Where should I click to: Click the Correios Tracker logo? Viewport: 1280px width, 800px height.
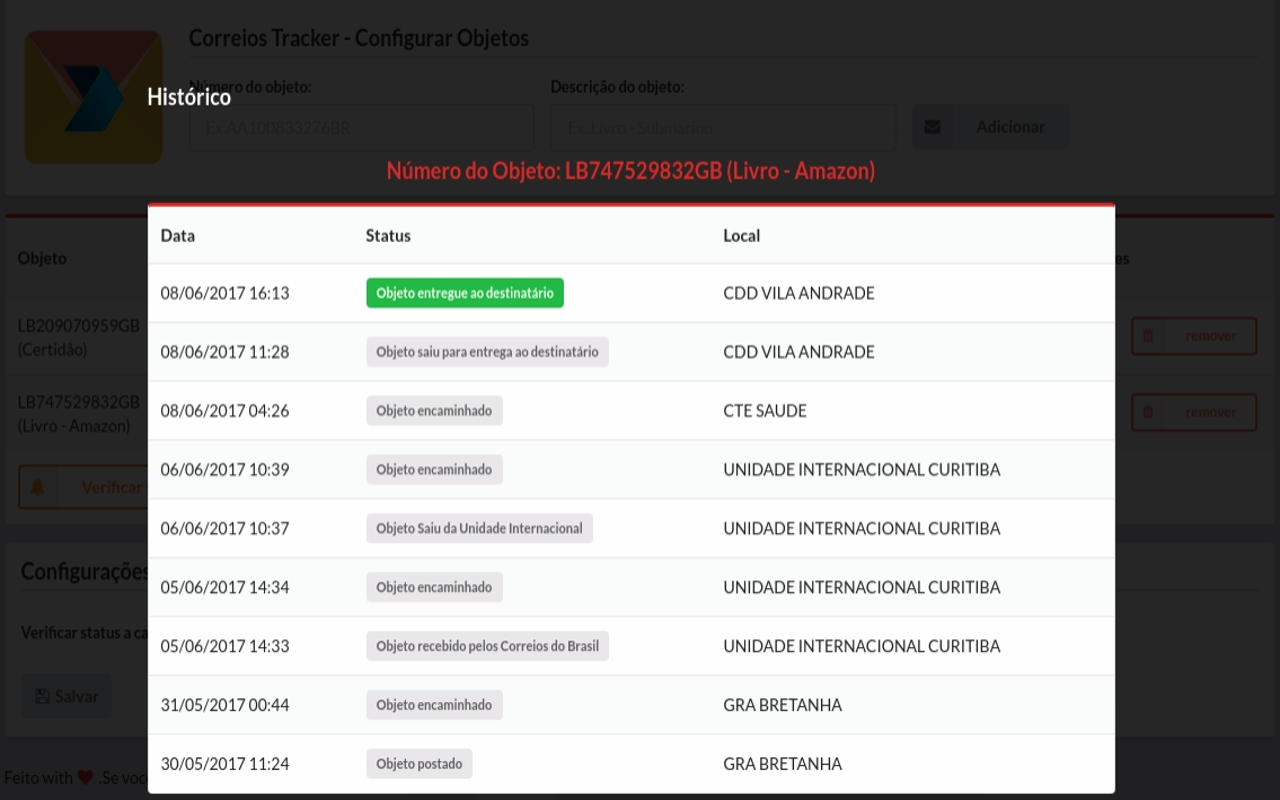(93, 97)
